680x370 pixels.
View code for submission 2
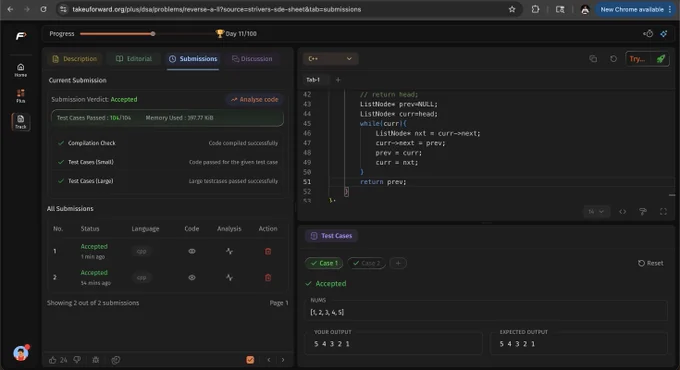point(192,278)
